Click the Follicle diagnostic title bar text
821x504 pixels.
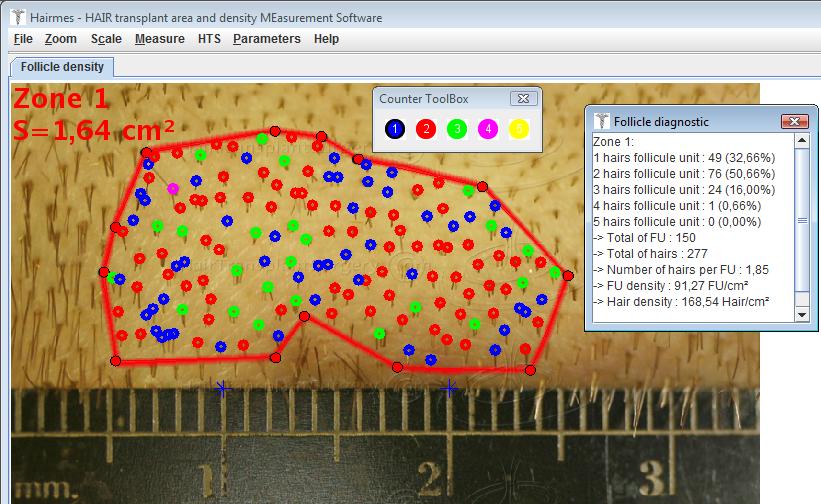(x=661, y=122)
